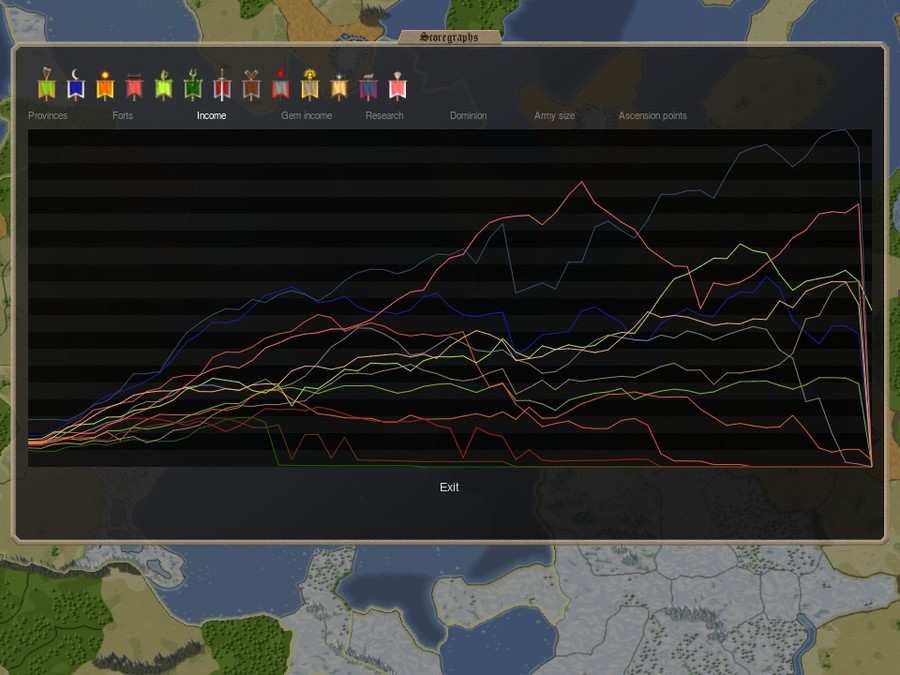Viewport: 900px width, 675px height.
Task: Select the blue-purple flag with hammer top
Action: (368, 86)
